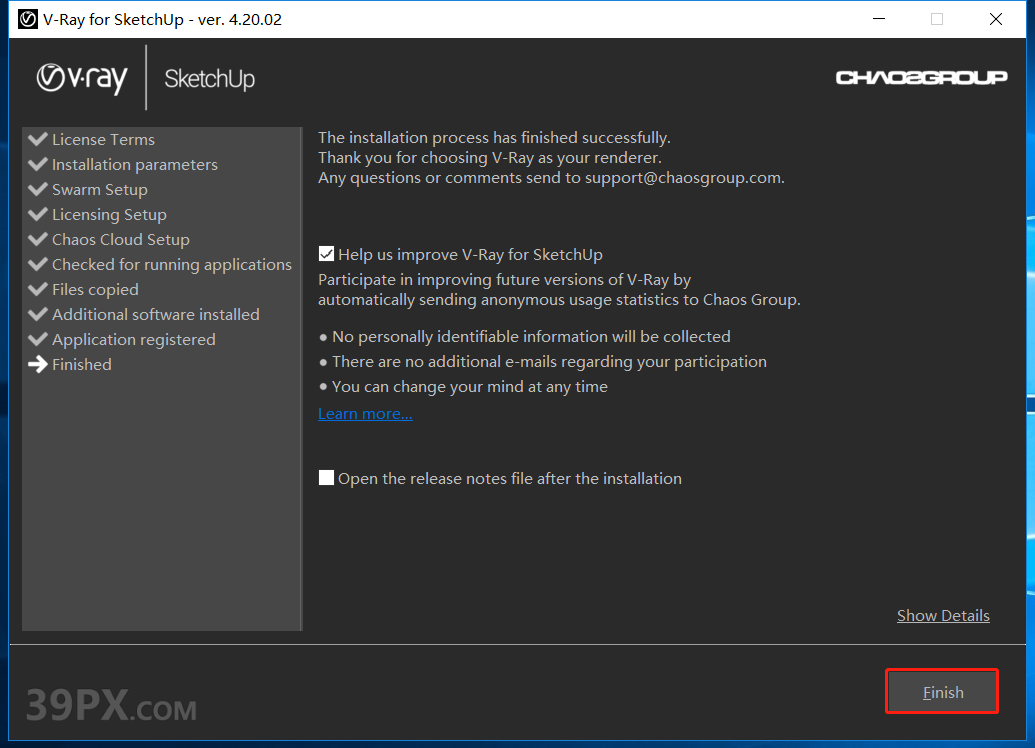The image size is (1035, 748).
Task: Select the Installation parameters step
Action: click(135, 164)
